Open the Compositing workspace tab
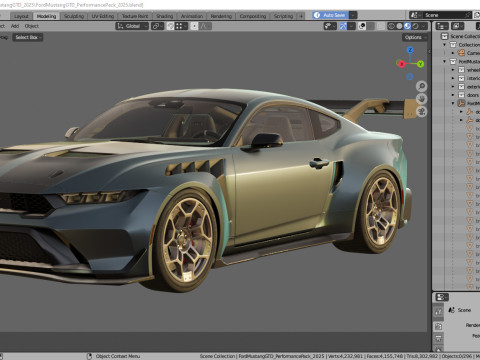 pyautogui.click(x=253, y=16)
